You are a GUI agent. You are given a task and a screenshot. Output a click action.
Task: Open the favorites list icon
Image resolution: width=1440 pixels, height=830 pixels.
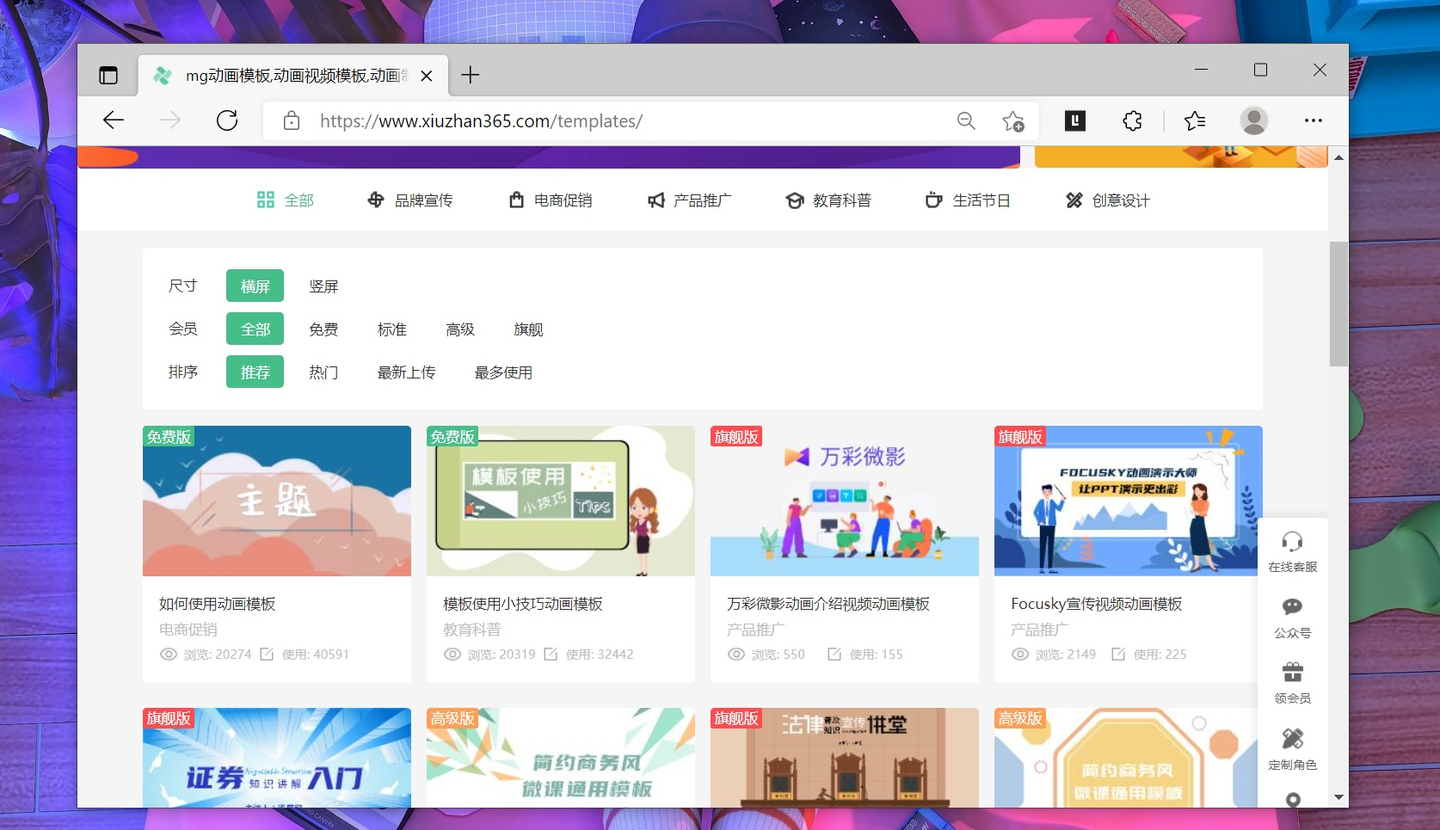(1194, 121)
